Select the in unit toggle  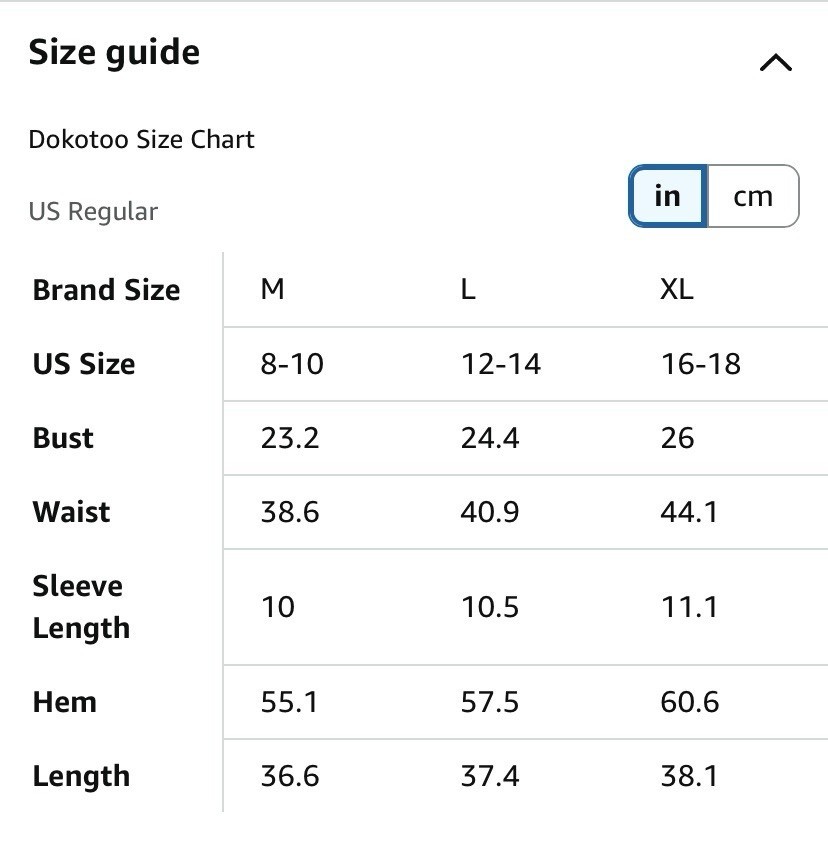pos(668,196)
